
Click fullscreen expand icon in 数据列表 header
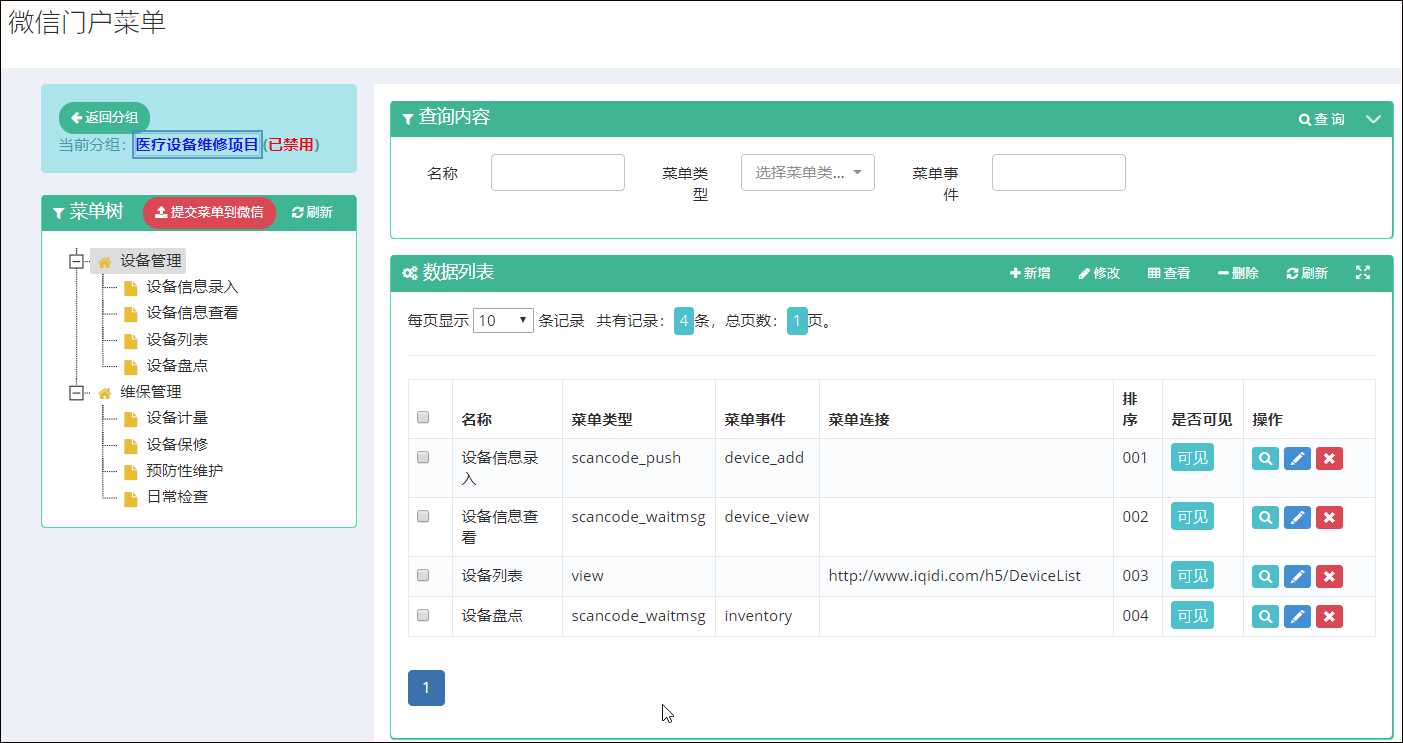(x=1362, y=272)
